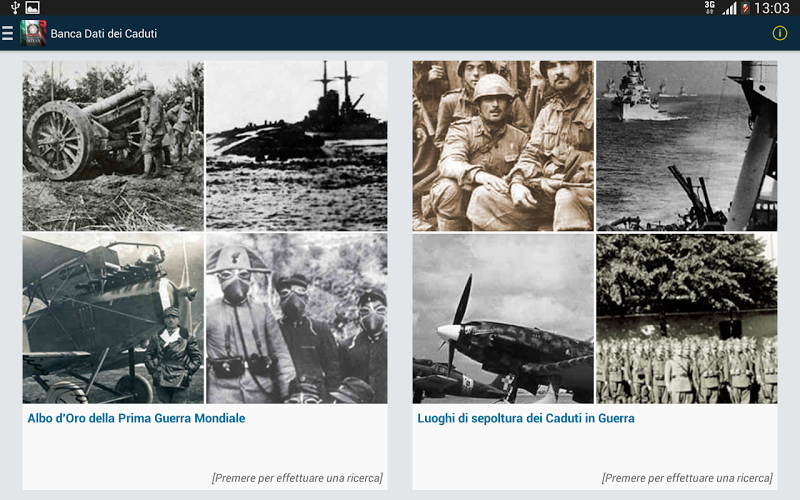Select the troops in formation photo

687,318
